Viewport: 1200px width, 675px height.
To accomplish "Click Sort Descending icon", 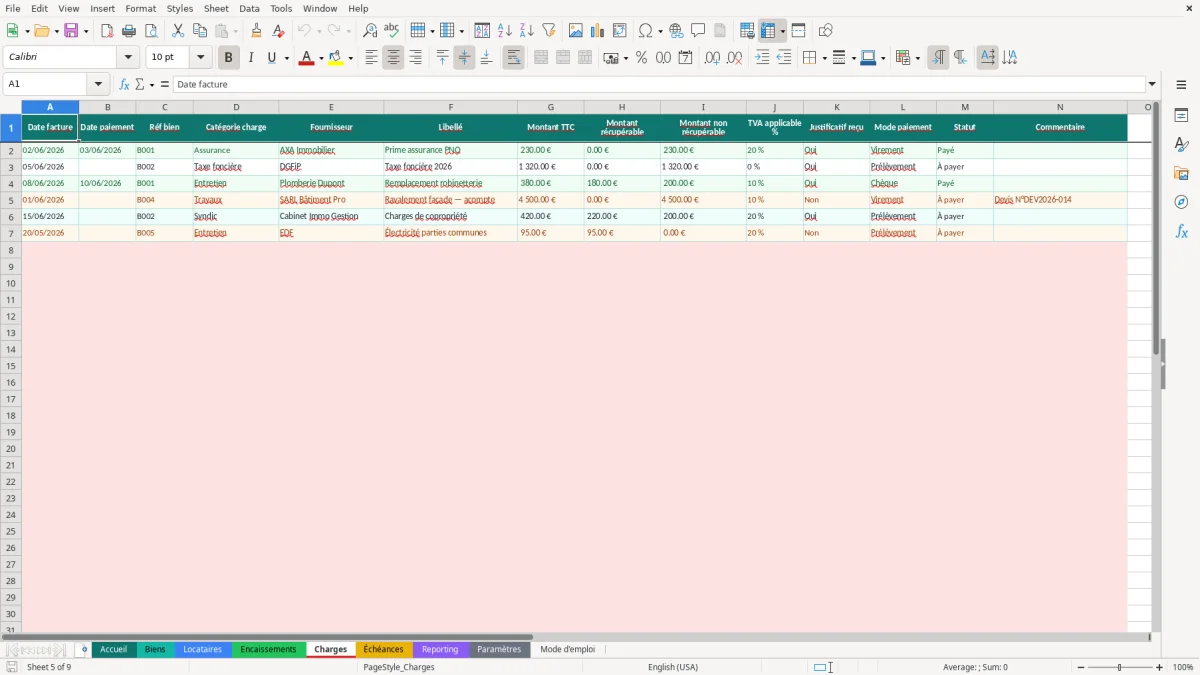I will (x=527, y=31).
